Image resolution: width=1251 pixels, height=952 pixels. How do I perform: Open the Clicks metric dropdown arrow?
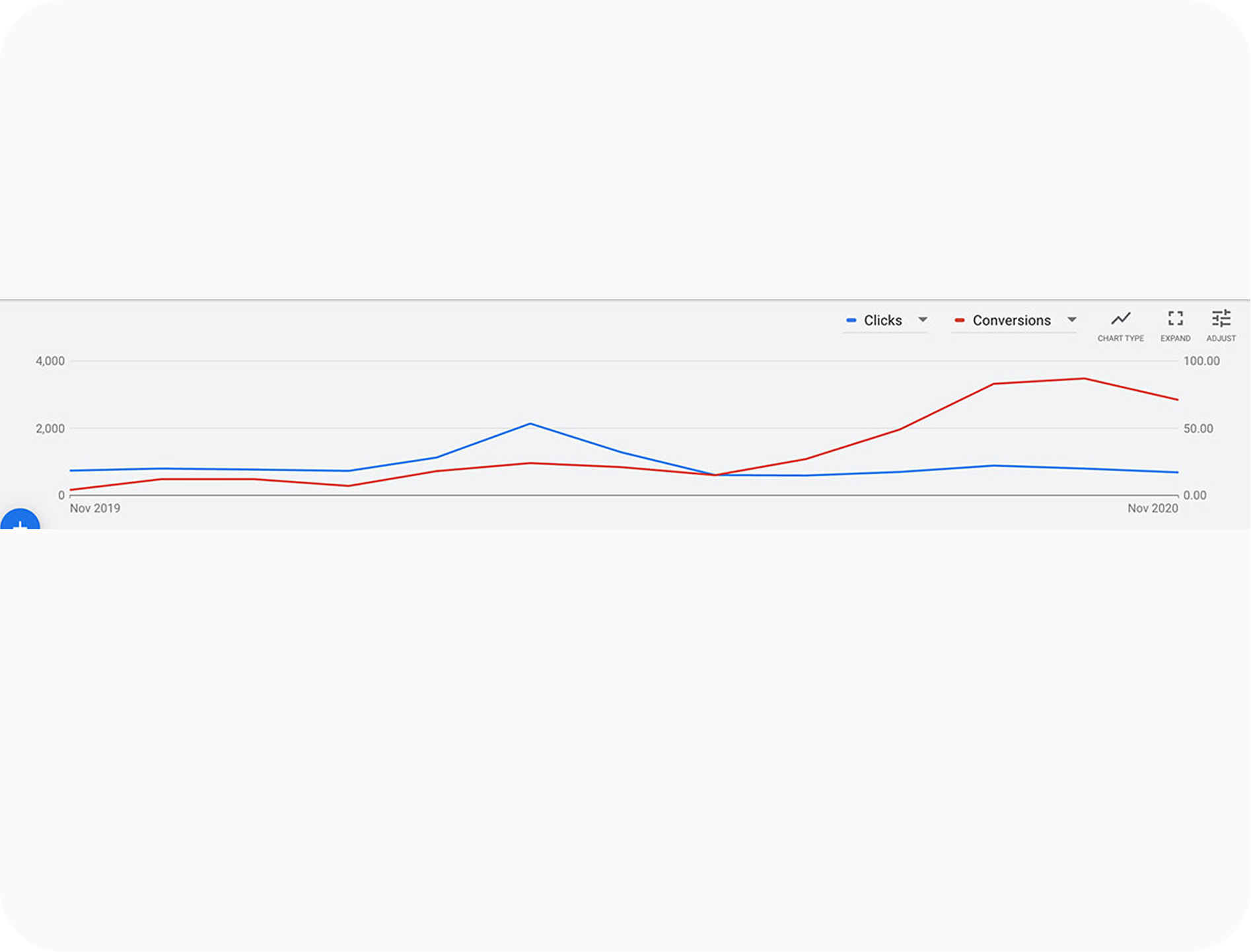(x=923, y=320)
